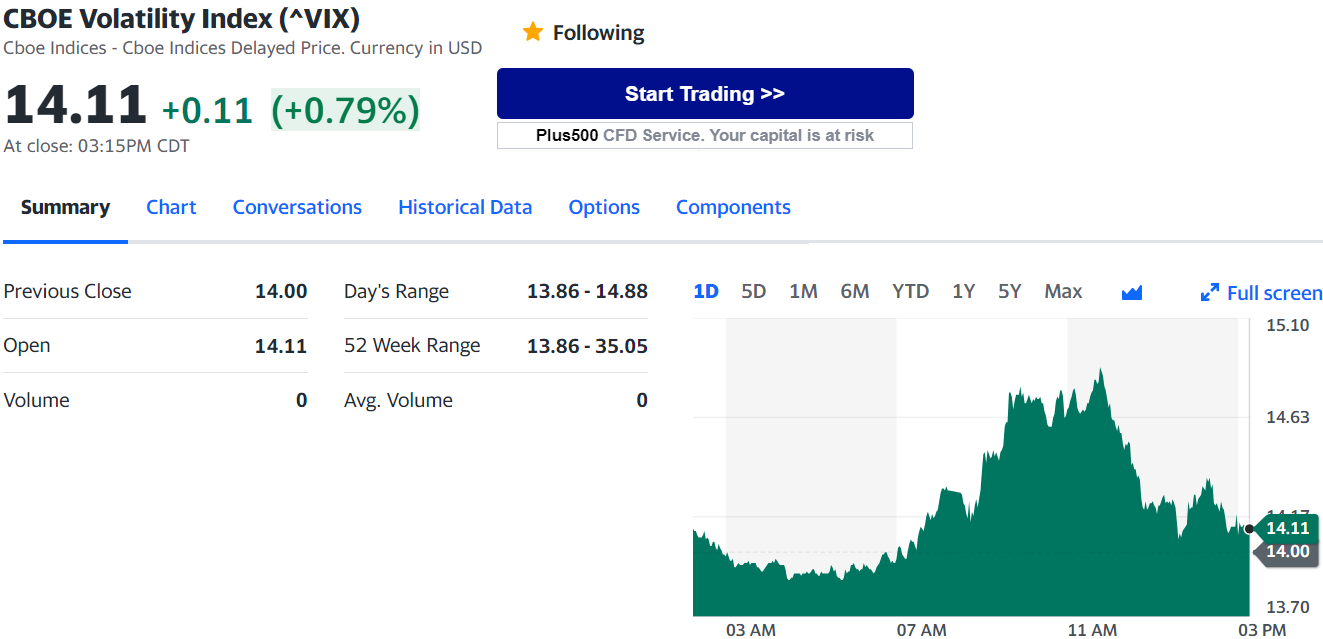The height and width of the screenshot is (639, 1323).
Task: Click the 03 PM x-axis label
Action: pos(1262,630)
